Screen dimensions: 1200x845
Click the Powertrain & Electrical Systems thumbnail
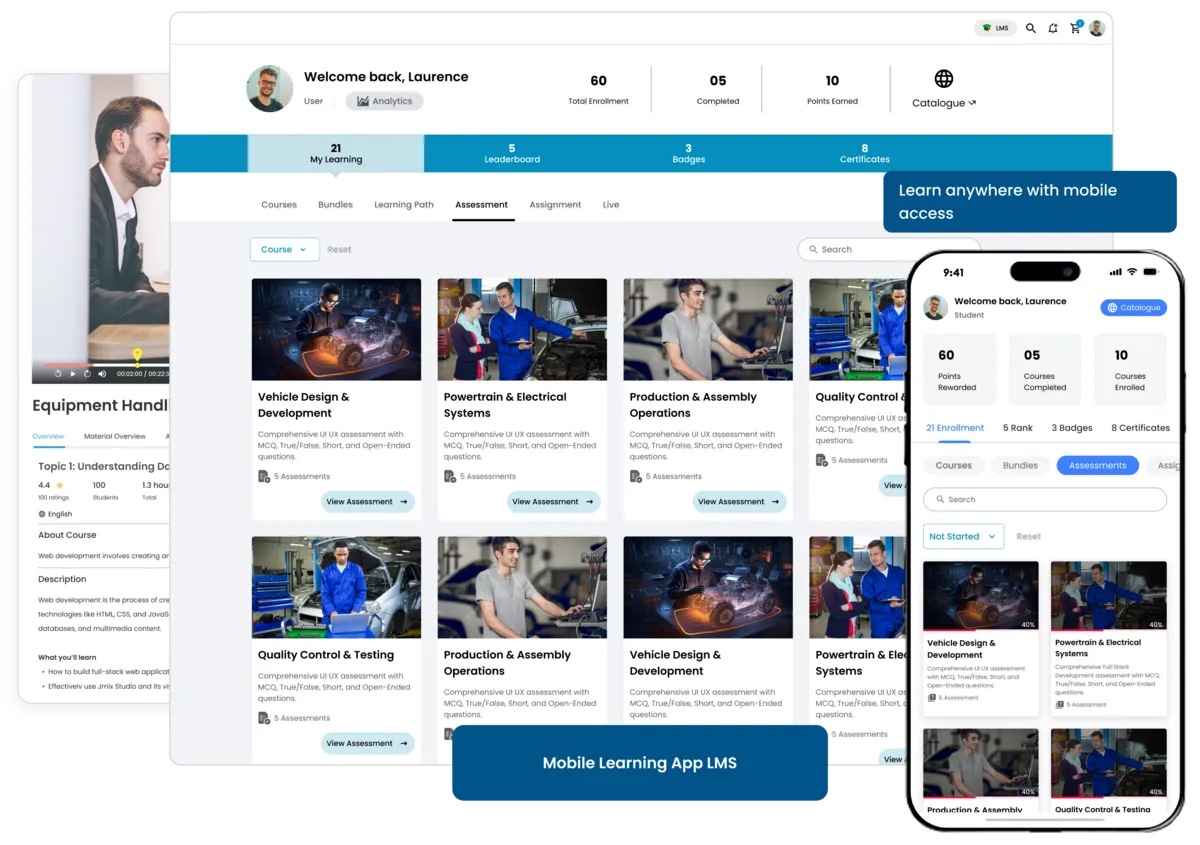522,329
